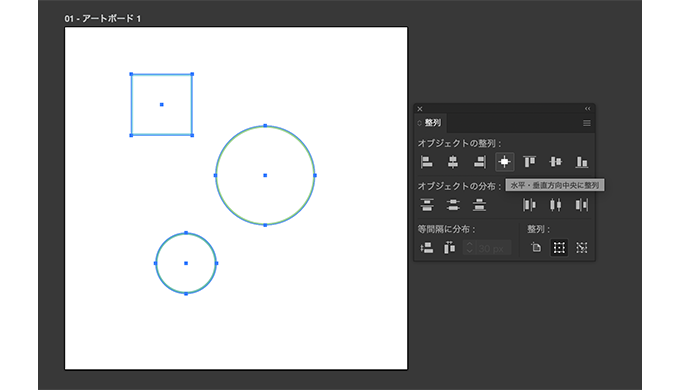Click the オブジェクトの整列 label
Screen dimensions: 680x390
pyautogui.click(x=459, y=143)
